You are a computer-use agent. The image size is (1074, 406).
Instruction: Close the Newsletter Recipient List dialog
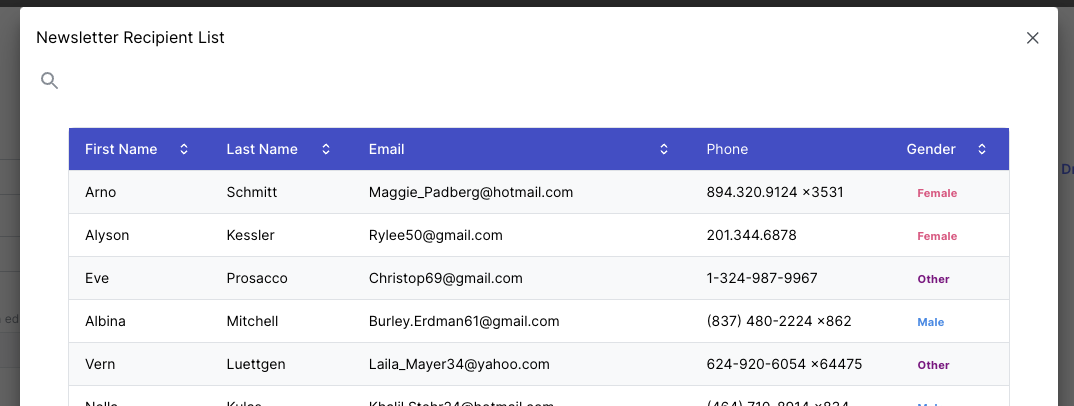click(x=1033, y=38)
